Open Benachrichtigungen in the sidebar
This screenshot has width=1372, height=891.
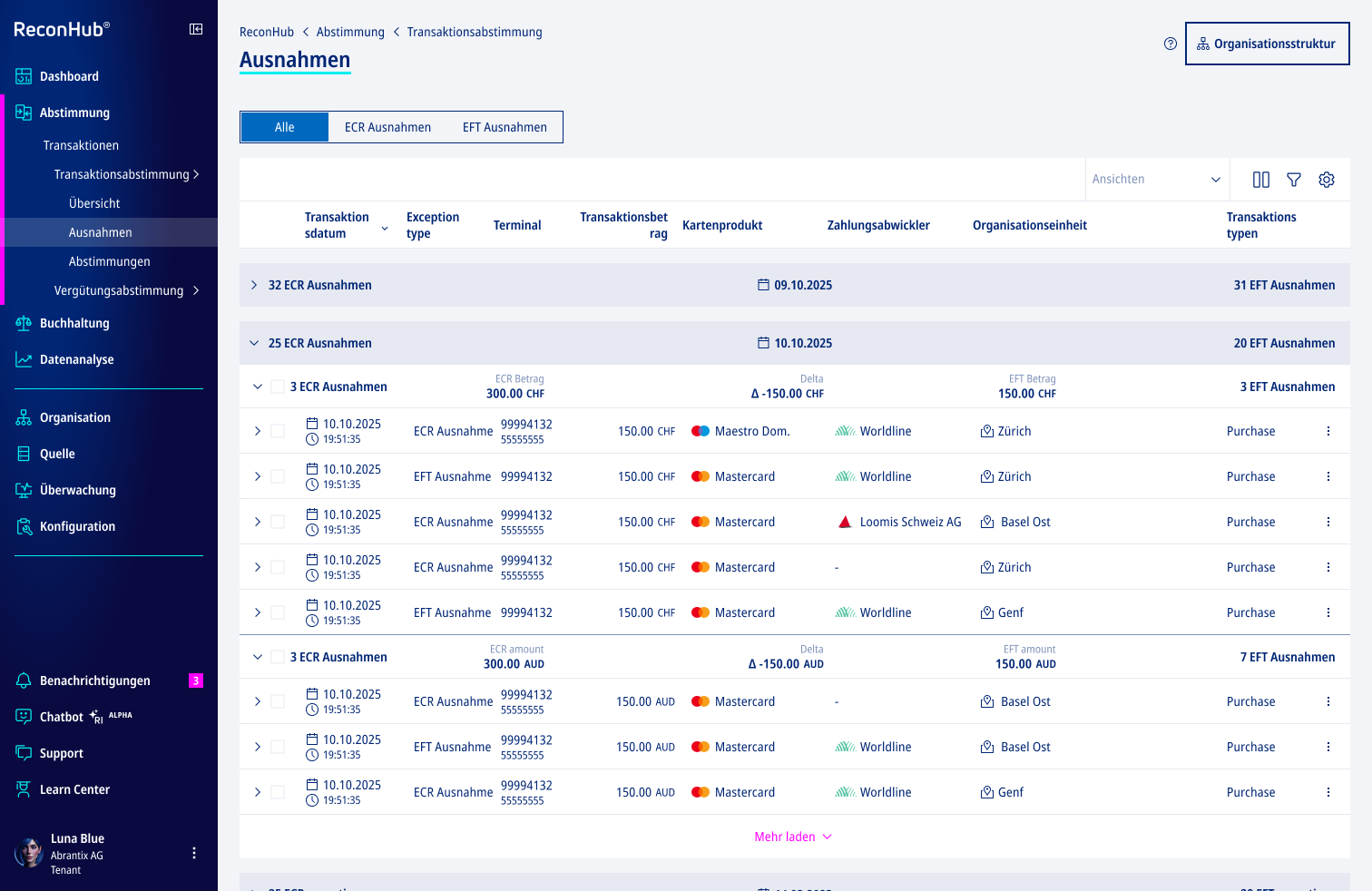coord(94,680)
